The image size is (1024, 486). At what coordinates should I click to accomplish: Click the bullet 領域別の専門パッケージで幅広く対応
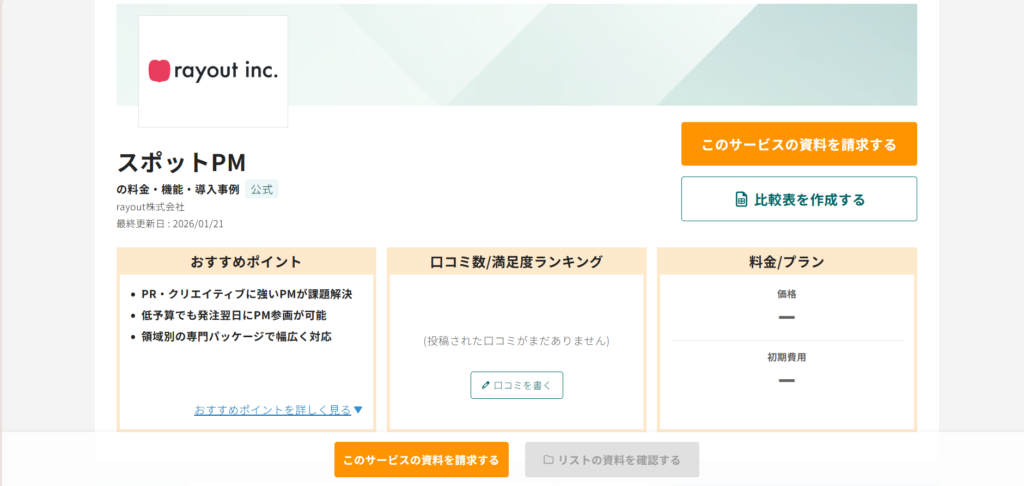(x=236, y=336)
